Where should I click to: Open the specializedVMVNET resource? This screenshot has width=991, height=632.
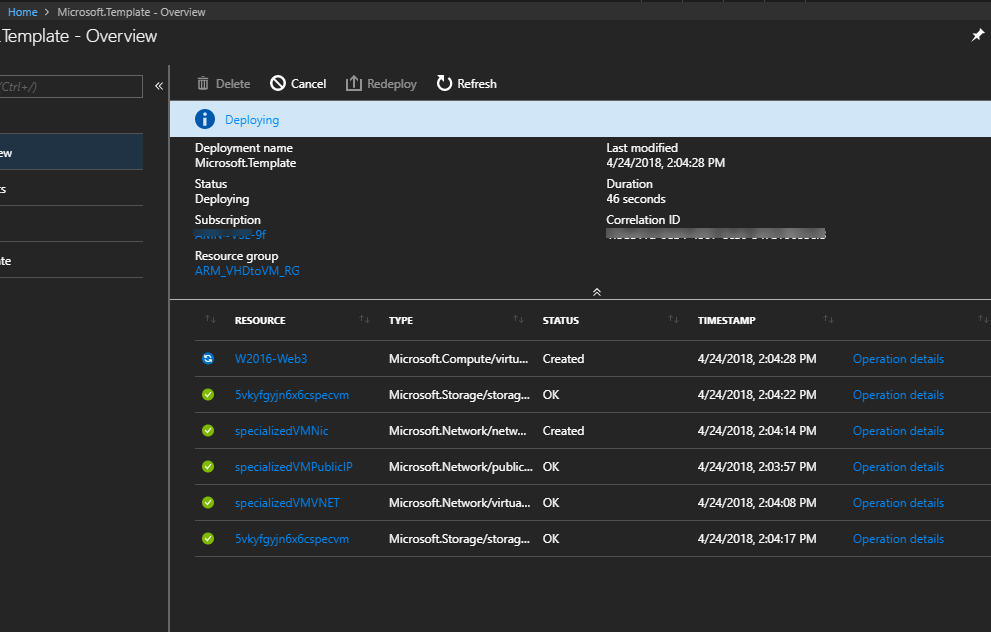[x=287, y=502]
